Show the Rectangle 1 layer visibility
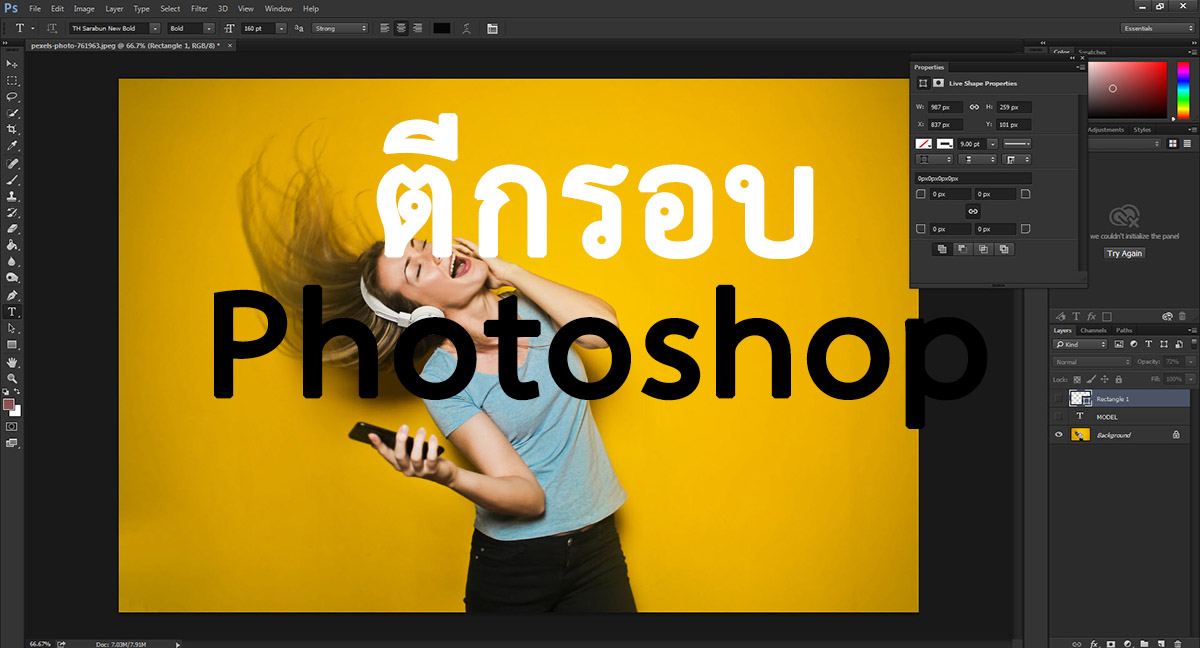1200x648 pixels. 1058,398
